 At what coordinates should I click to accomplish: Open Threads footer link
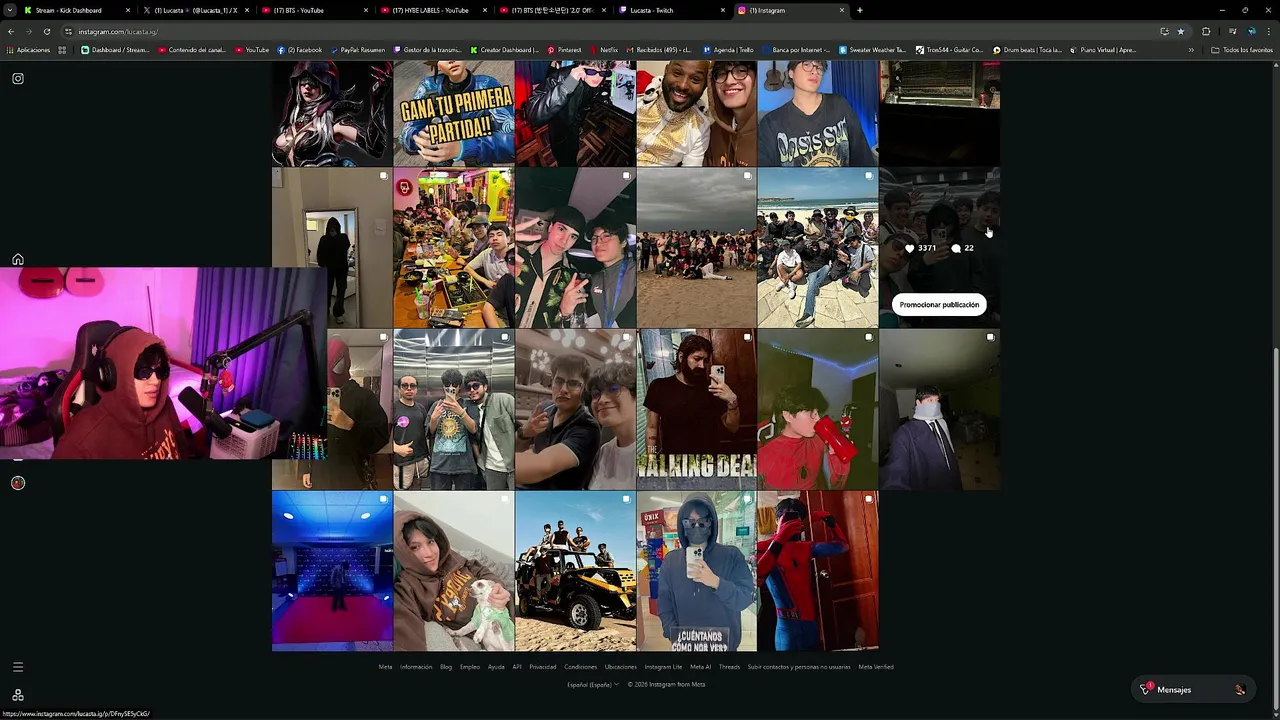[729, 667]
